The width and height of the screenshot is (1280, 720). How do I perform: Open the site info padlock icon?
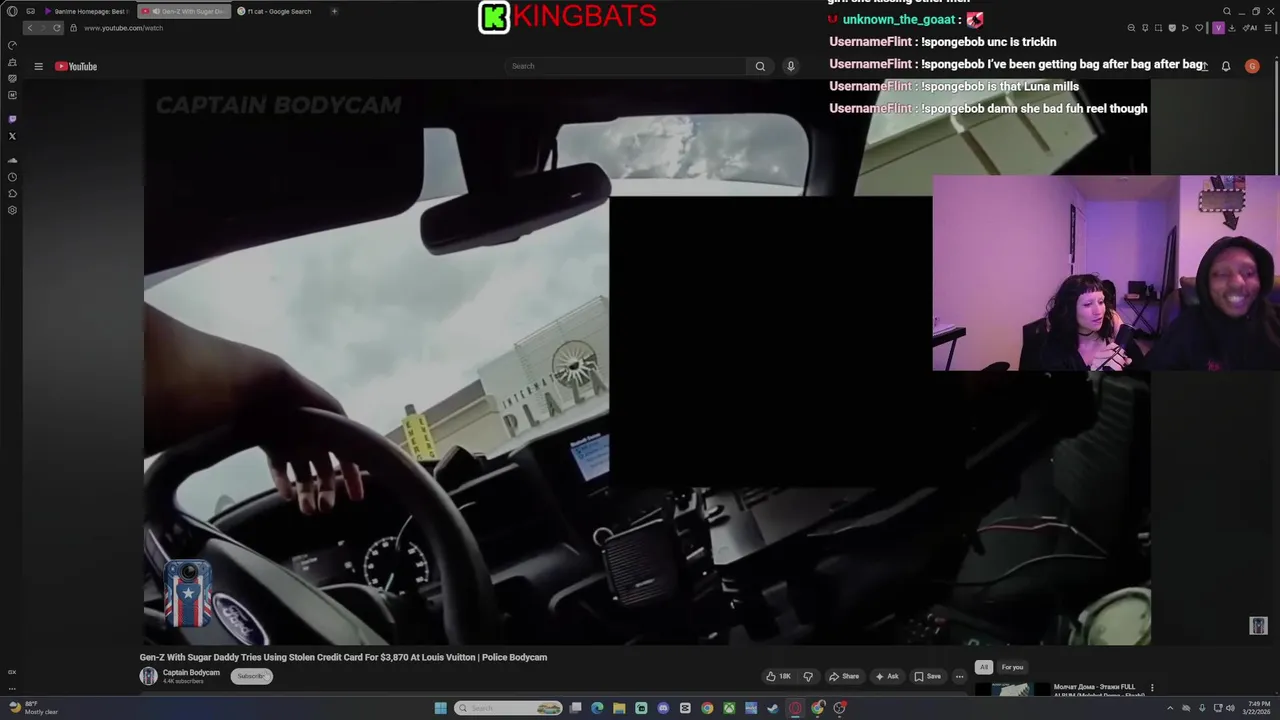[73, 28]
